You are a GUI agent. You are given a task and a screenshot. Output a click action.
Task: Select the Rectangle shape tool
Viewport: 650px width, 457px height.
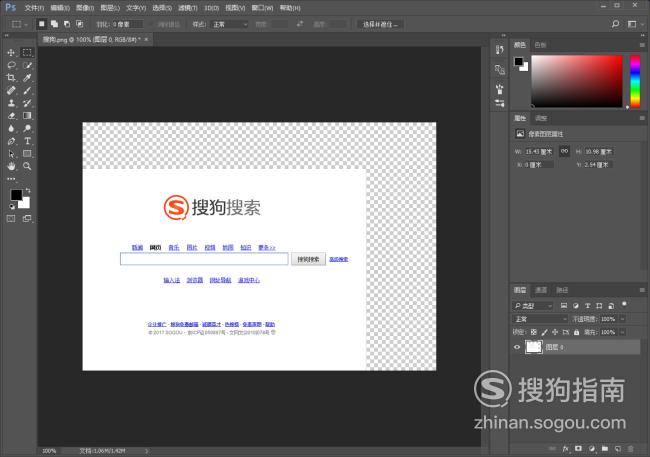[27, 154]
